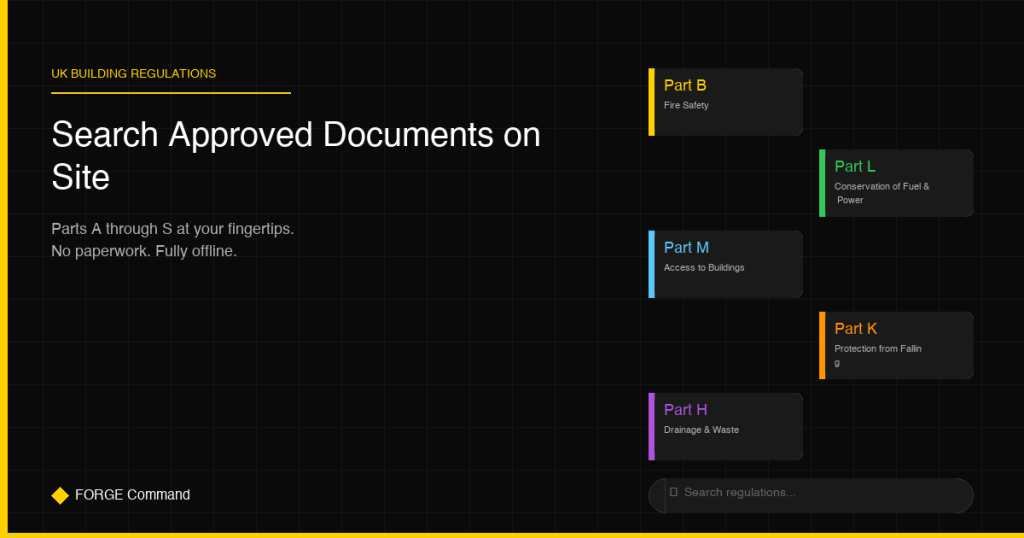
Task: Click the blue accent bar on Part M
Action: point(652,264)
